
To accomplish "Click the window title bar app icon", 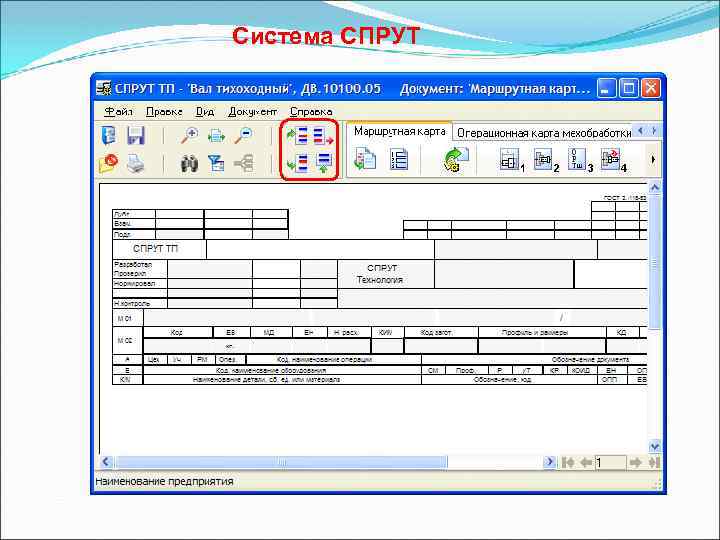I will pyautogui.click(x=104, y=88).
